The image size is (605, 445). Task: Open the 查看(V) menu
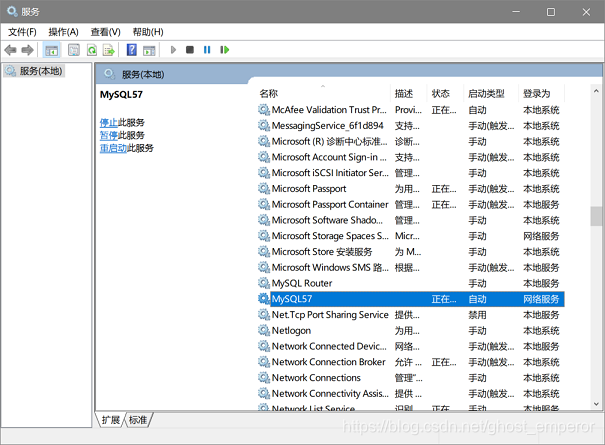[105, 32]
